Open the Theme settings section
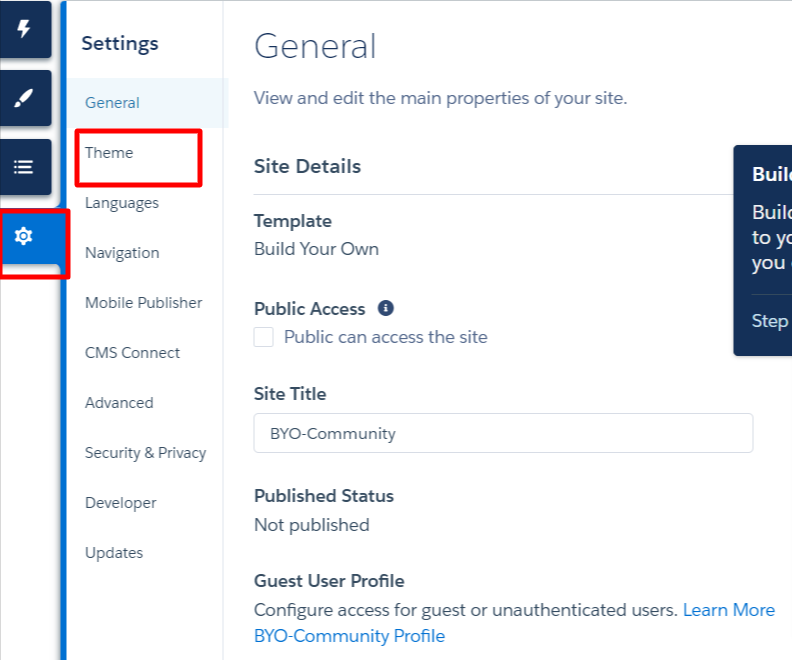This screenshot has height=660, width=792. [x=109, y=153]
